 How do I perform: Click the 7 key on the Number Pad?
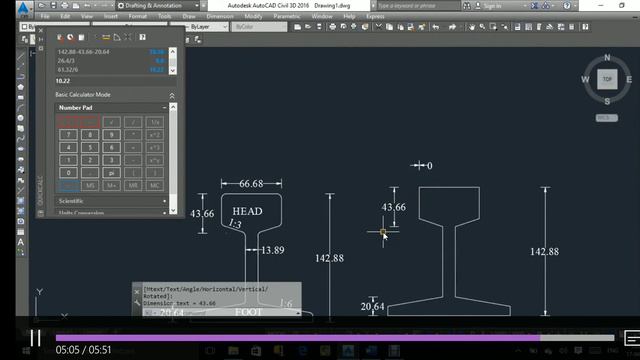click(69, 135)
